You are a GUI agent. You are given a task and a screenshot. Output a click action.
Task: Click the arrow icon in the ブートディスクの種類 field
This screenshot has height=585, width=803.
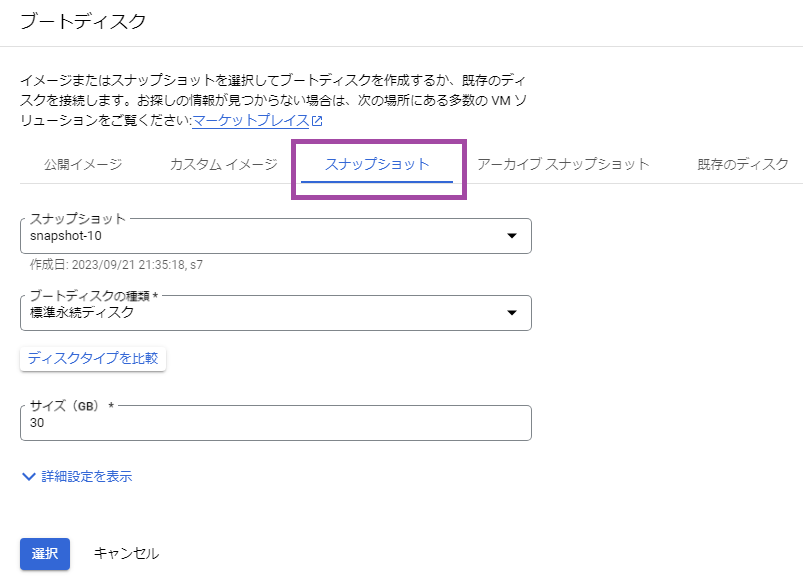(512, 312)
